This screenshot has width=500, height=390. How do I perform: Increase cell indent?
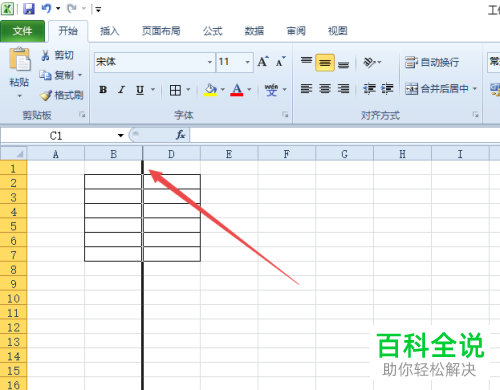tap(387, 89)
